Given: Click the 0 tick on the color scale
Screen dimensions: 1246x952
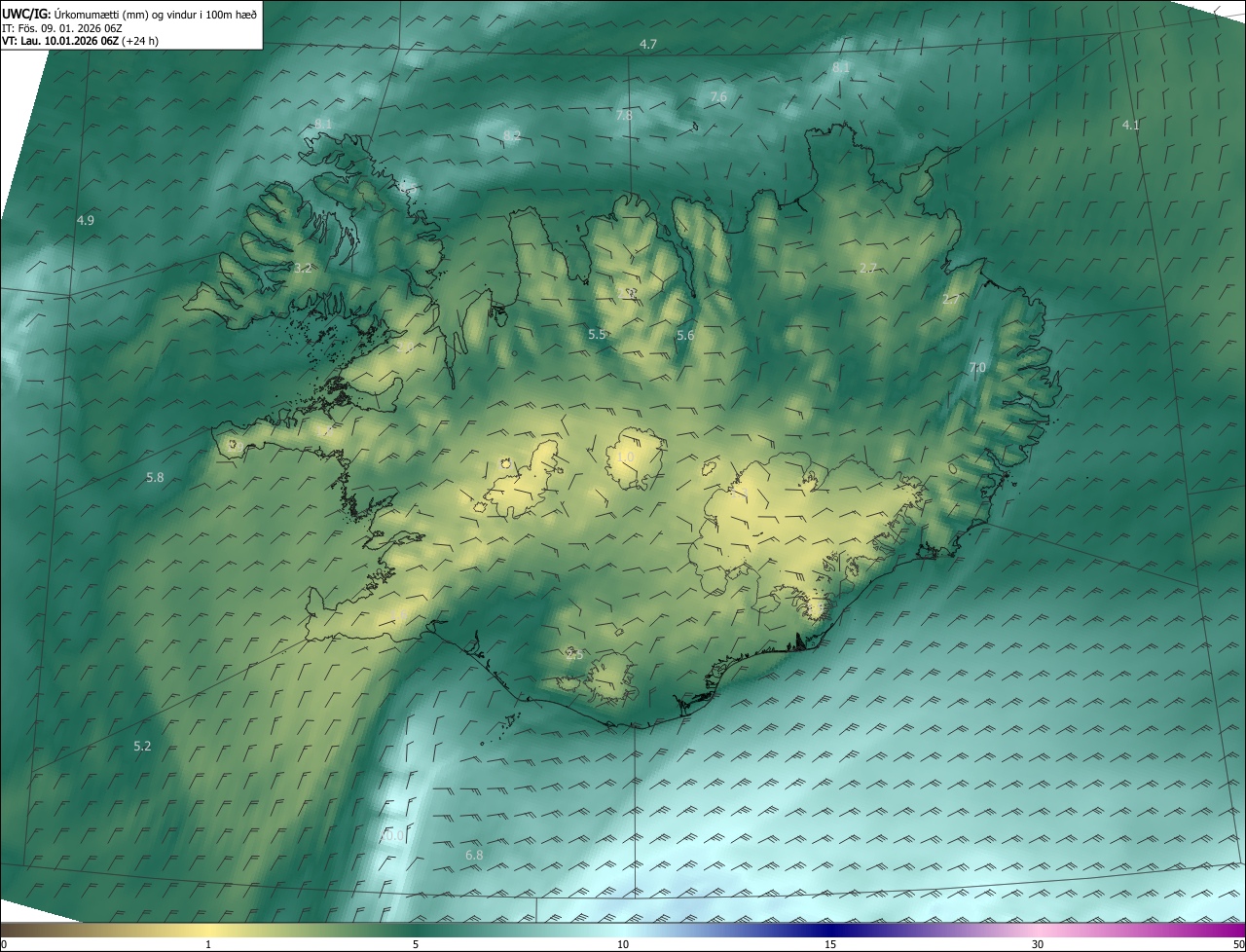Looking at the screenshot, I should (x=3, y=944).
